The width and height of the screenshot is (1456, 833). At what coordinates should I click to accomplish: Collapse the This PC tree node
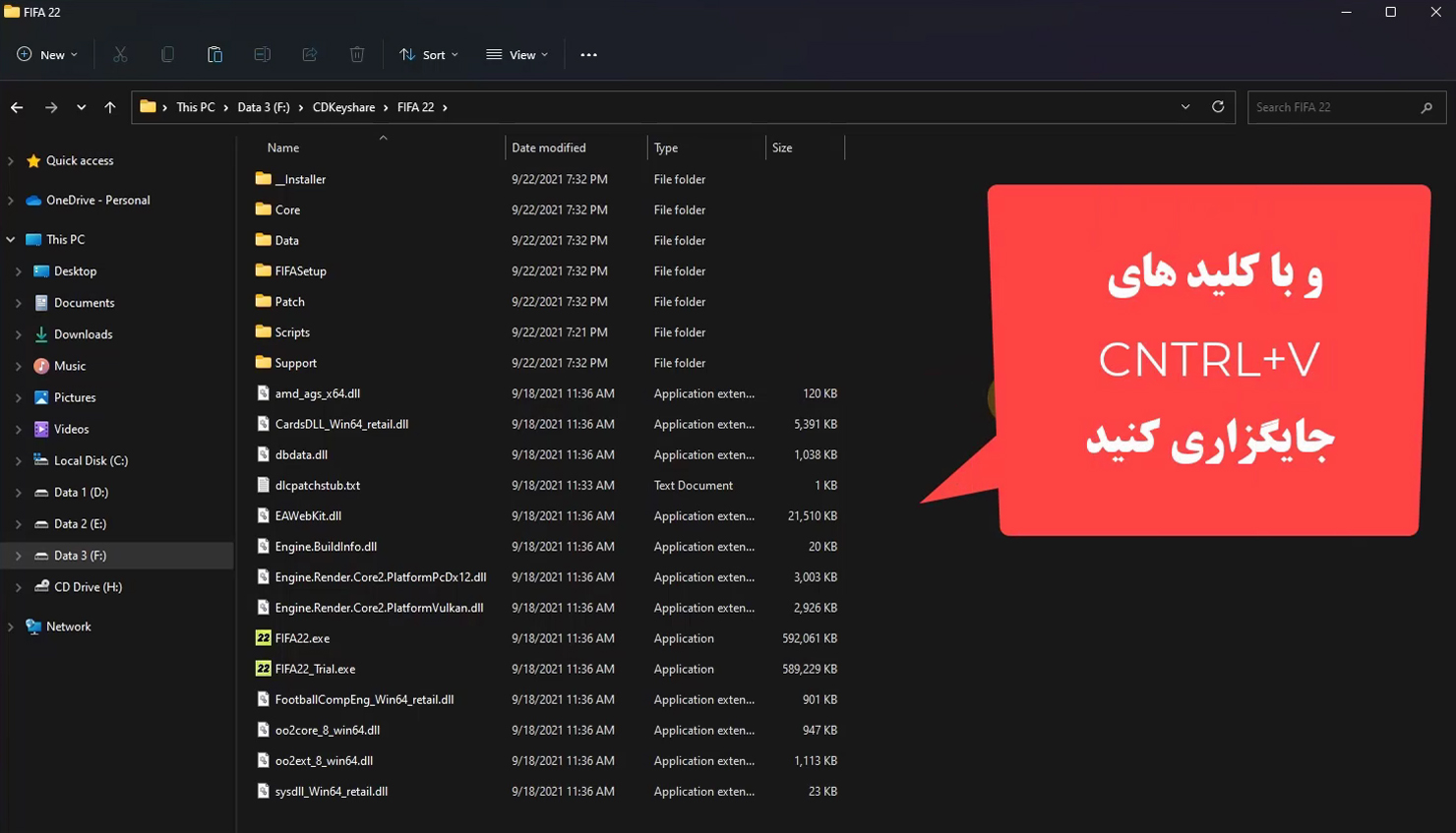[x=11, y=240]
